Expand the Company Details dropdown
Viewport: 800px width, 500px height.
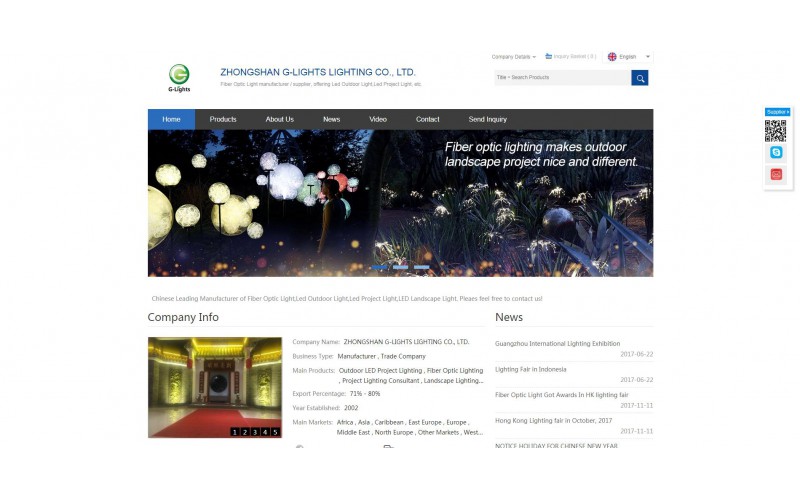[x=513, y=57]
